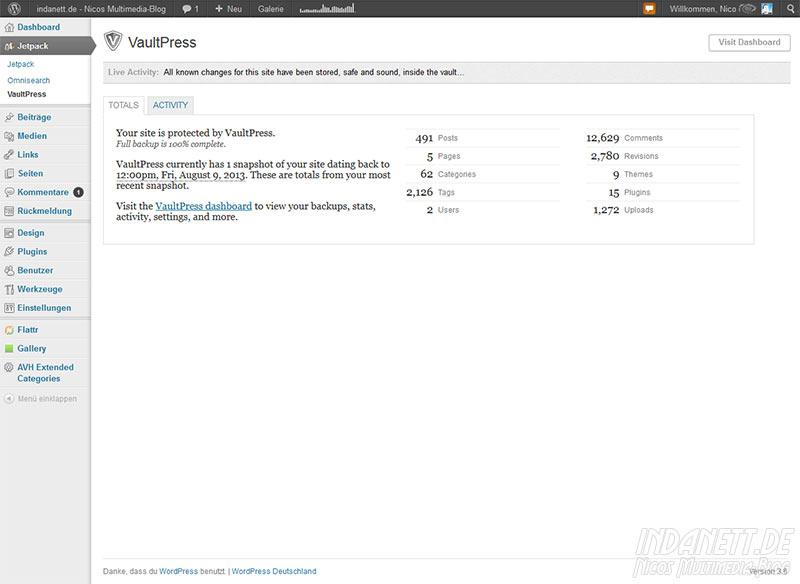This screenshot has height=584, width=800.
Task: Click the 'Full backup is 100% complete' text
Action: [x=171, y=144]
